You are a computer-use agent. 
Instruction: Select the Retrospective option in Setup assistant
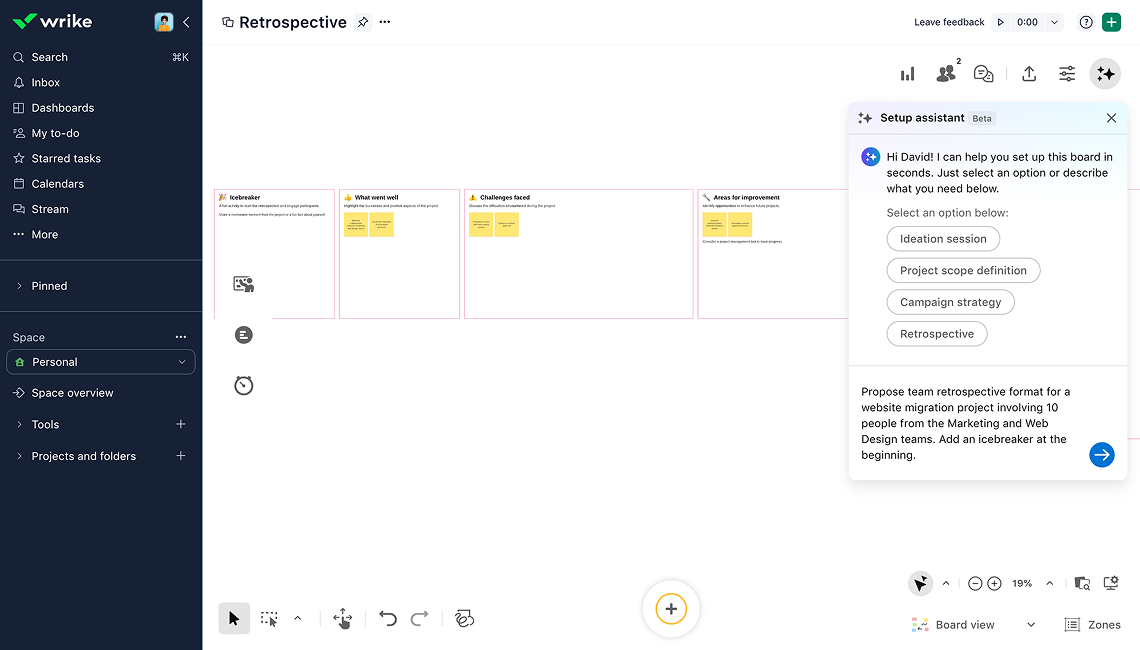(936, 333)
